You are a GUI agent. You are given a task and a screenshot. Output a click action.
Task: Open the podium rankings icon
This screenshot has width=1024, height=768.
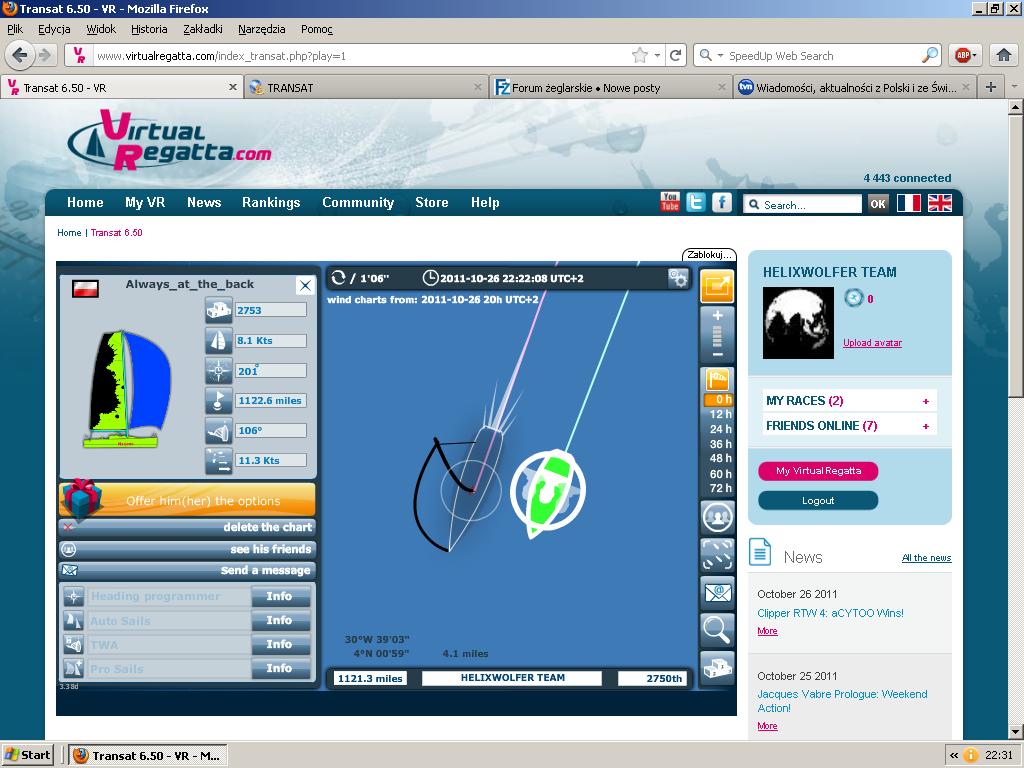point(717,666)
